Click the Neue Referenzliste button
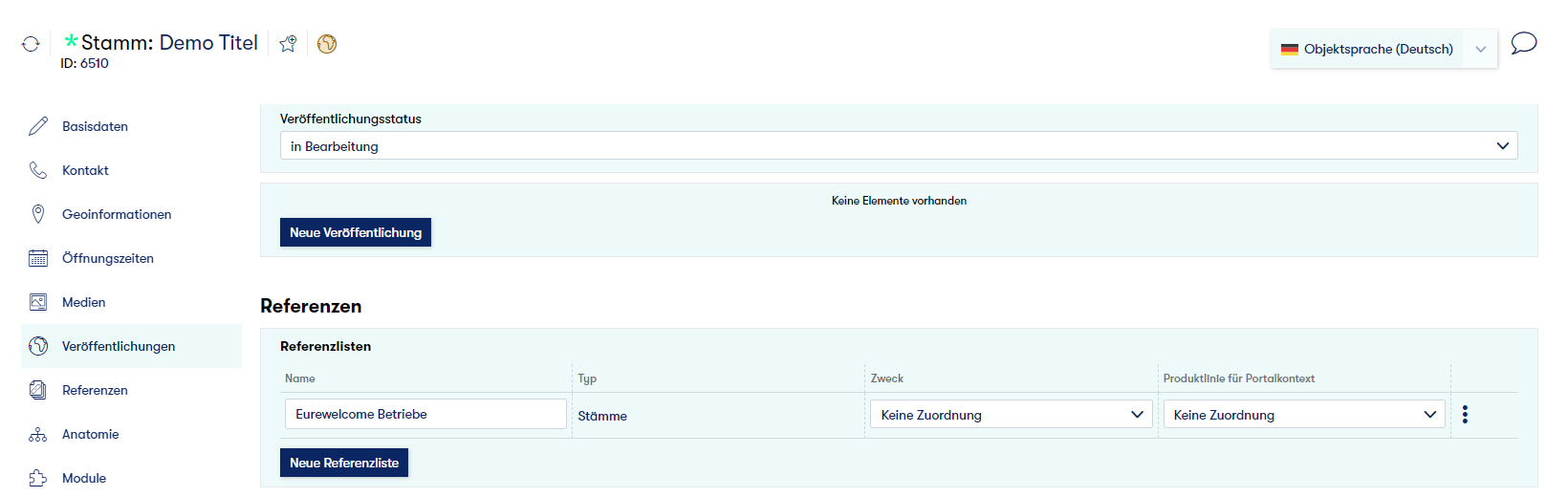The width and height of the screenshot is (1568, 497). tap(344, 463)
